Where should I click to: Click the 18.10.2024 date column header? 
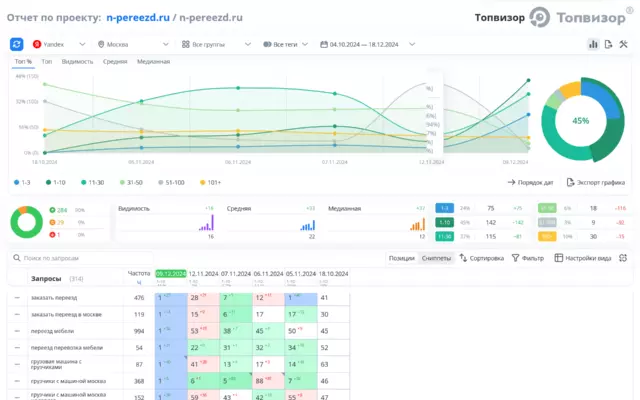click(x=333, y=273)
